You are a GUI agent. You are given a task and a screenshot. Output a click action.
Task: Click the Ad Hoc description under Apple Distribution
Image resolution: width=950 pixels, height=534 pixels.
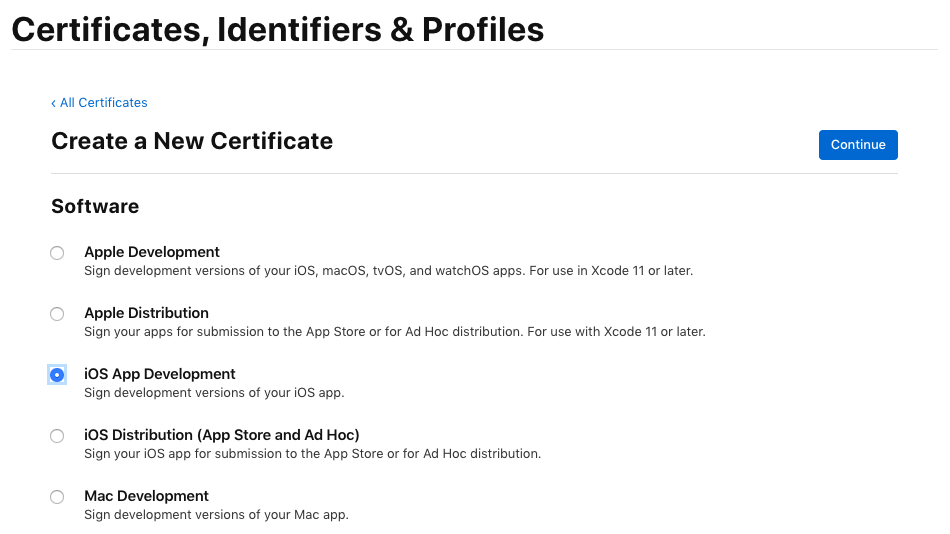(394, 332)
